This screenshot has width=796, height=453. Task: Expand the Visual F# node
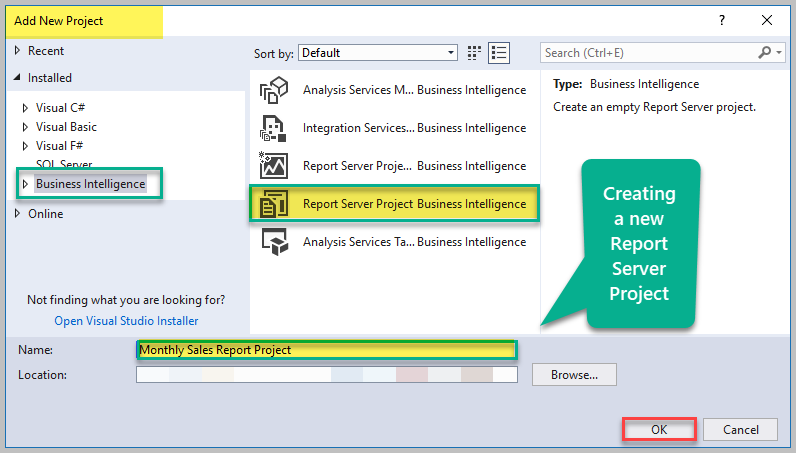[25, 146]
